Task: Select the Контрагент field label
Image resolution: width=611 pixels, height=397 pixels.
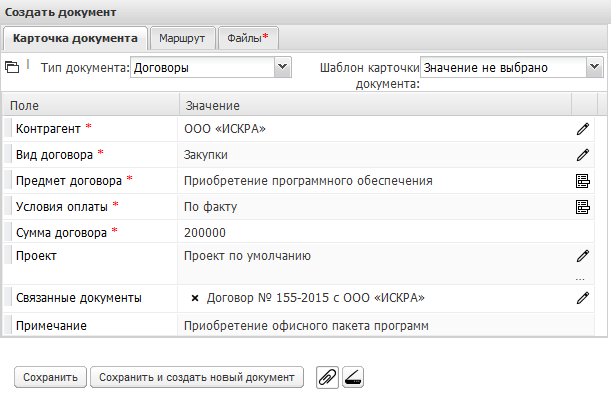Action: point(48,129)
